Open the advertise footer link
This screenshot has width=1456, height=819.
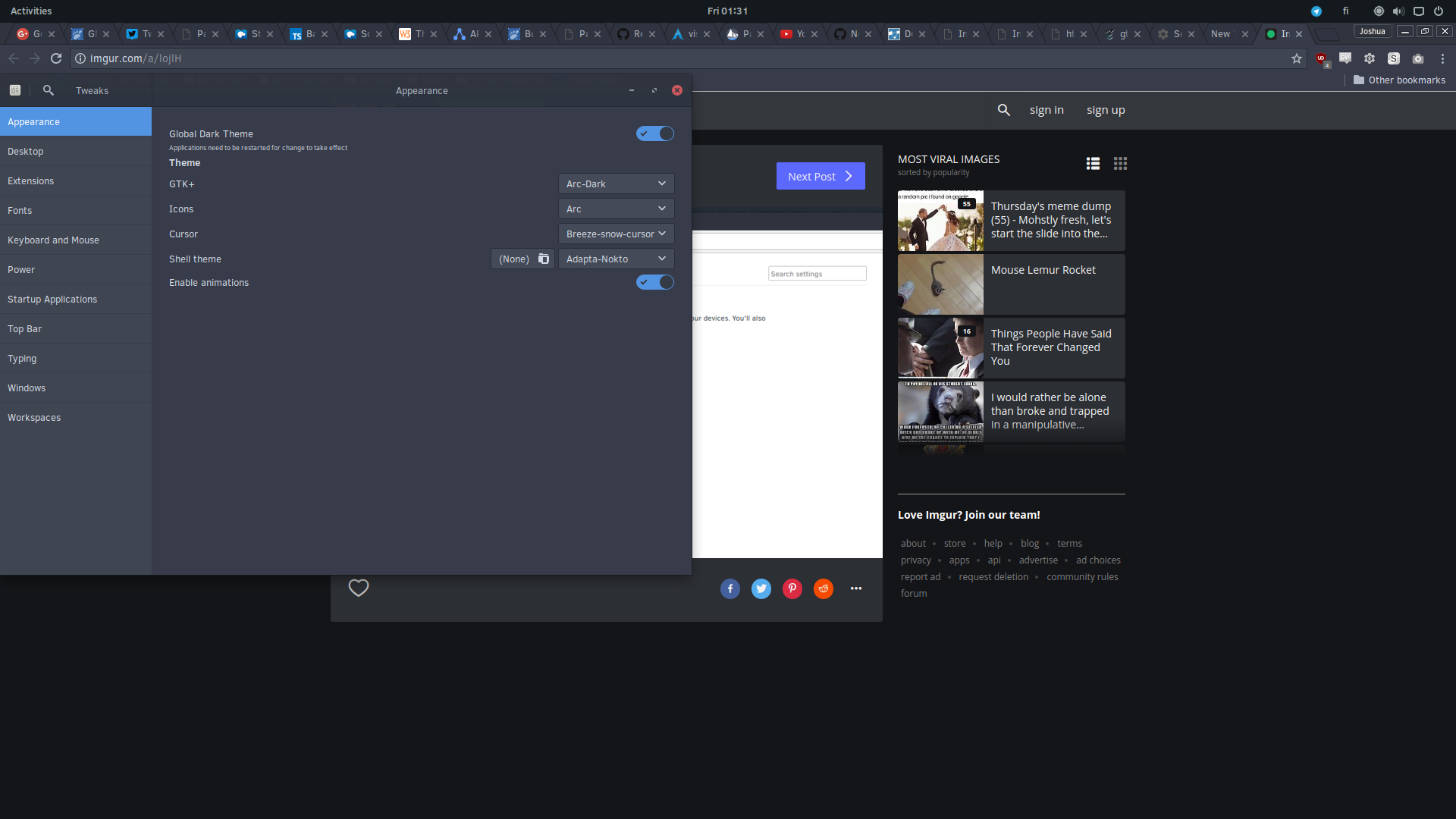tap(1038, 560)
